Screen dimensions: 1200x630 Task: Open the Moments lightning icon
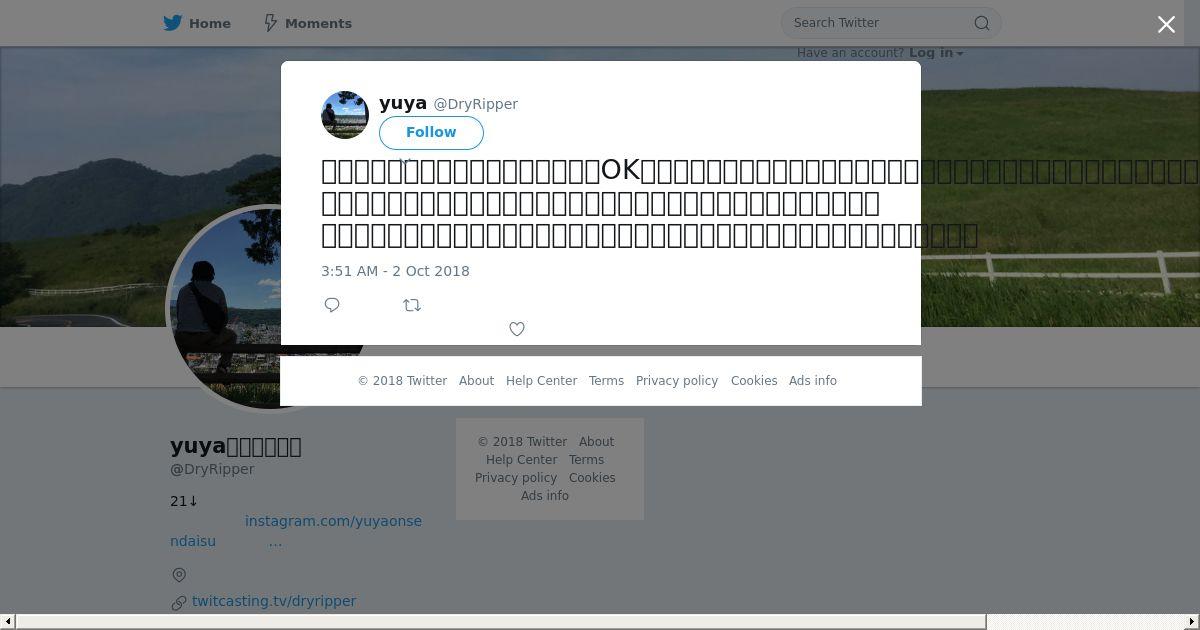coord(270,23)
